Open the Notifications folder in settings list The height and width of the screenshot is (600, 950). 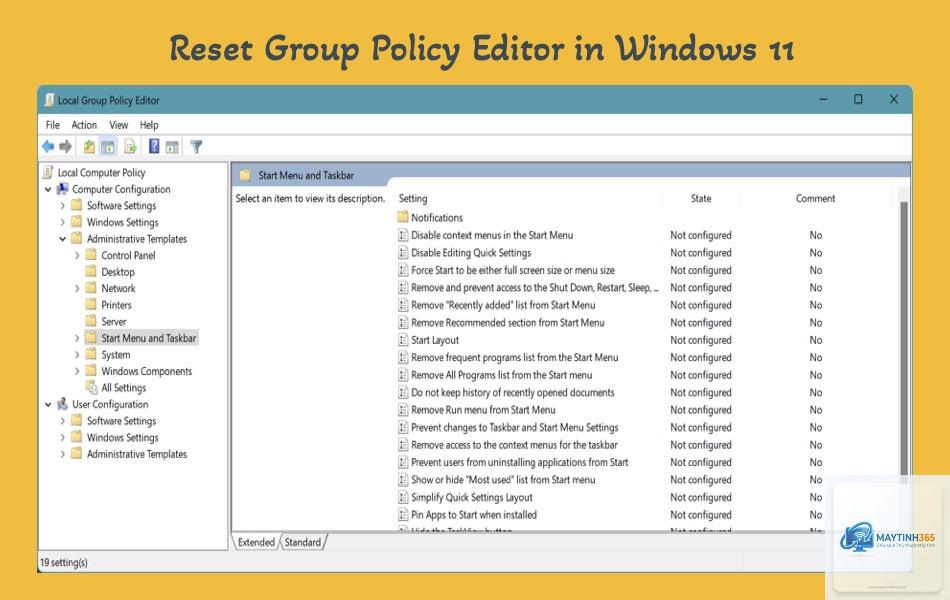coord(437,218)
